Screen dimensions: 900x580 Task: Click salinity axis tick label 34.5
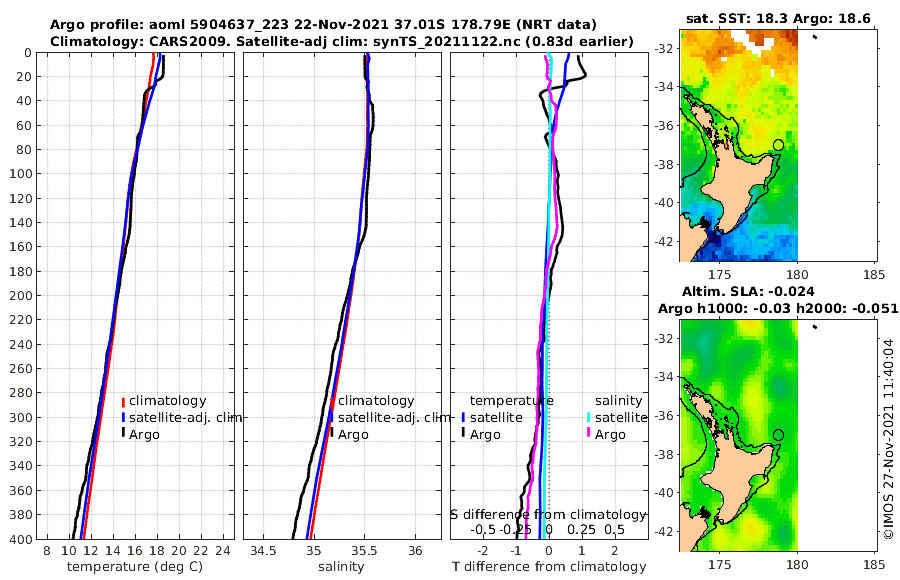point(263,551)
